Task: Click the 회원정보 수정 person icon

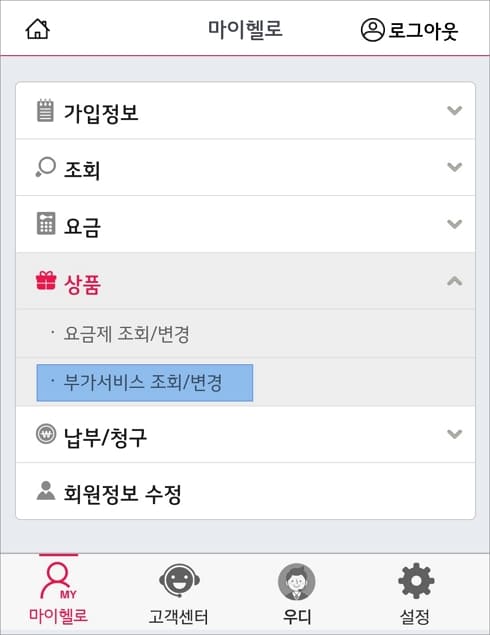Action: click(x=46, y=491)
